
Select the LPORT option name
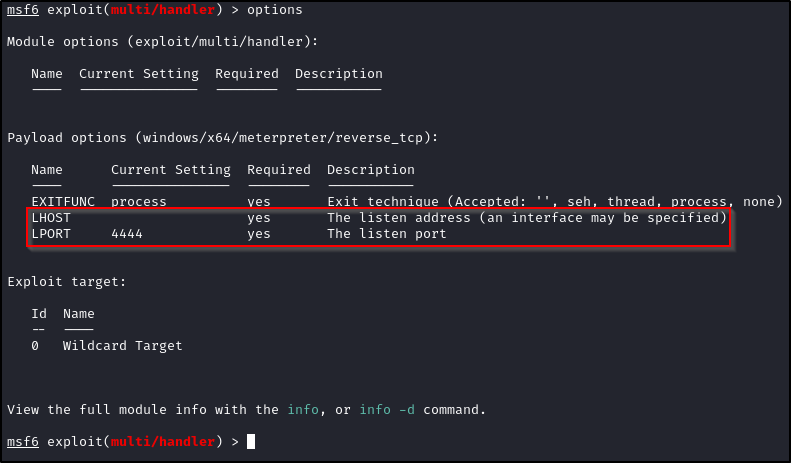[51, 234]
